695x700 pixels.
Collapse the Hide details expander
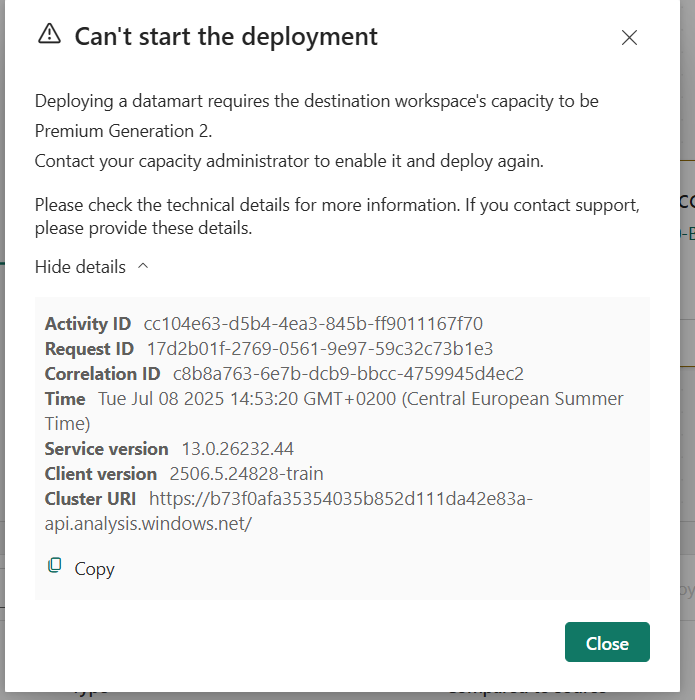point(92,267)
